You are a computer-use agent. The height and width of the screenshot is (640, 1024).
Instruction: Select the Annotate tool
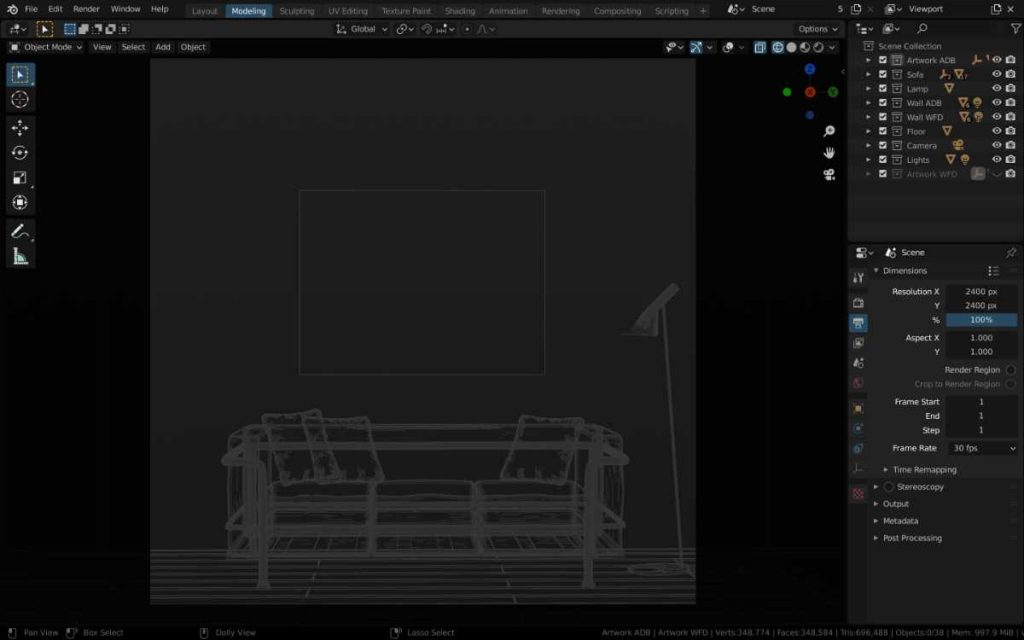20,231
